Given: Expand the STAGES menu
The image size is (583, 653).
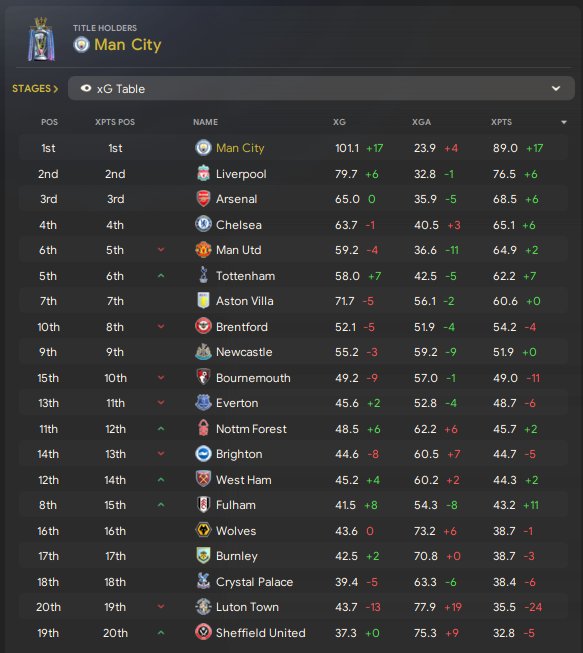Looking at the screenshot, I should [x=35, y=88].
